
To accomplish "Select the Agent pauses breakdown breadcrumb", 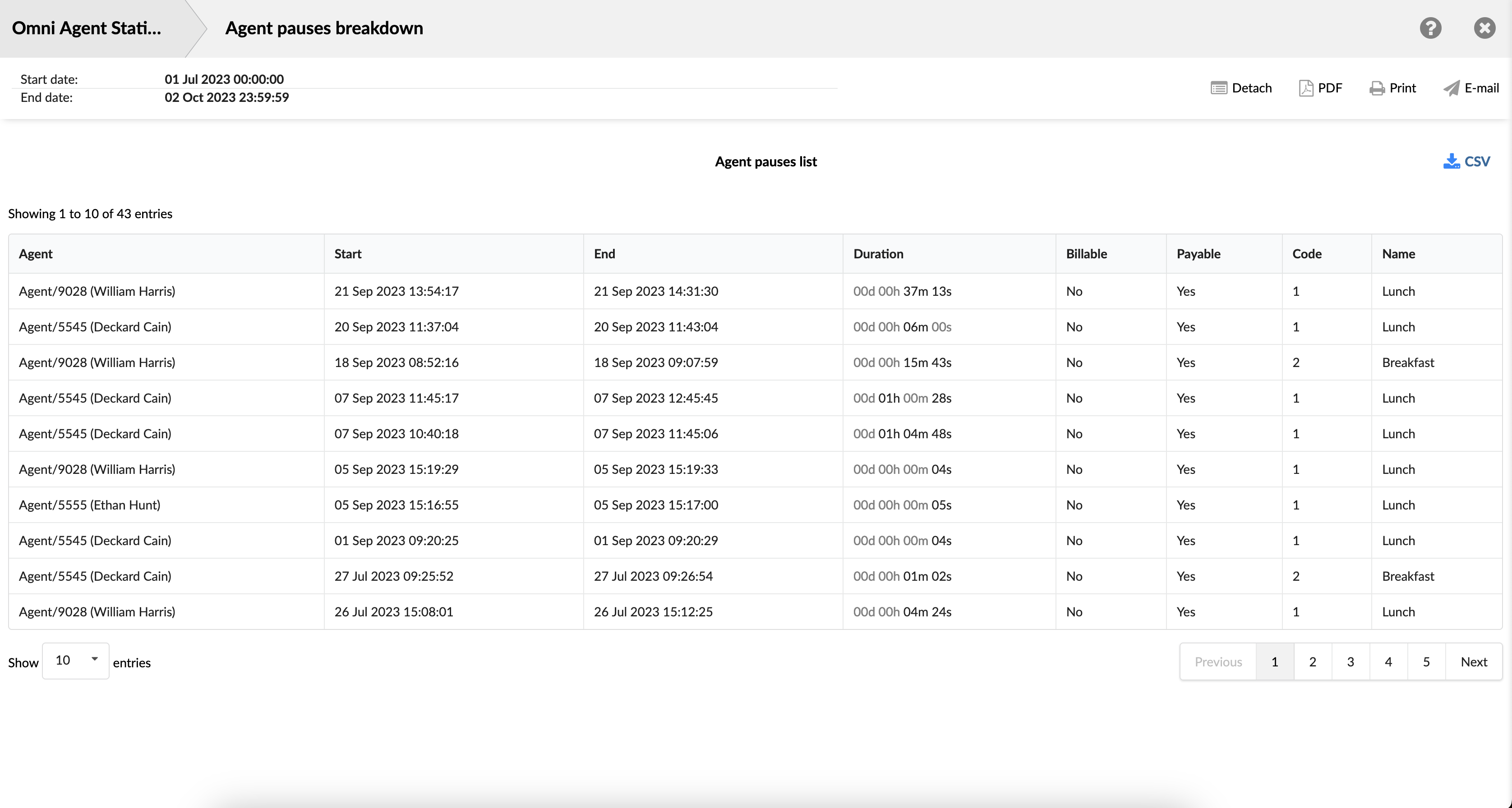I will 324,28.
